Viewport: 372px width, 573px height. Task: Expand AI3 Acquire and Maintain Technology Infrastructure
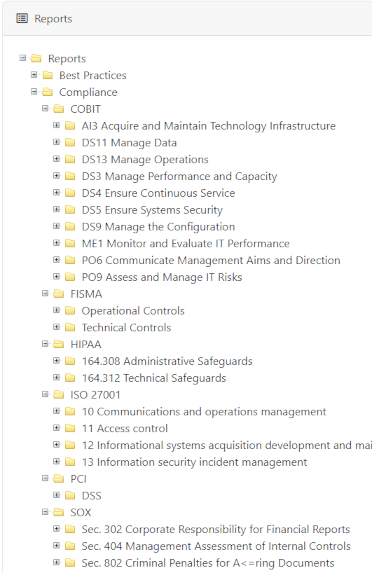(56, 125)
